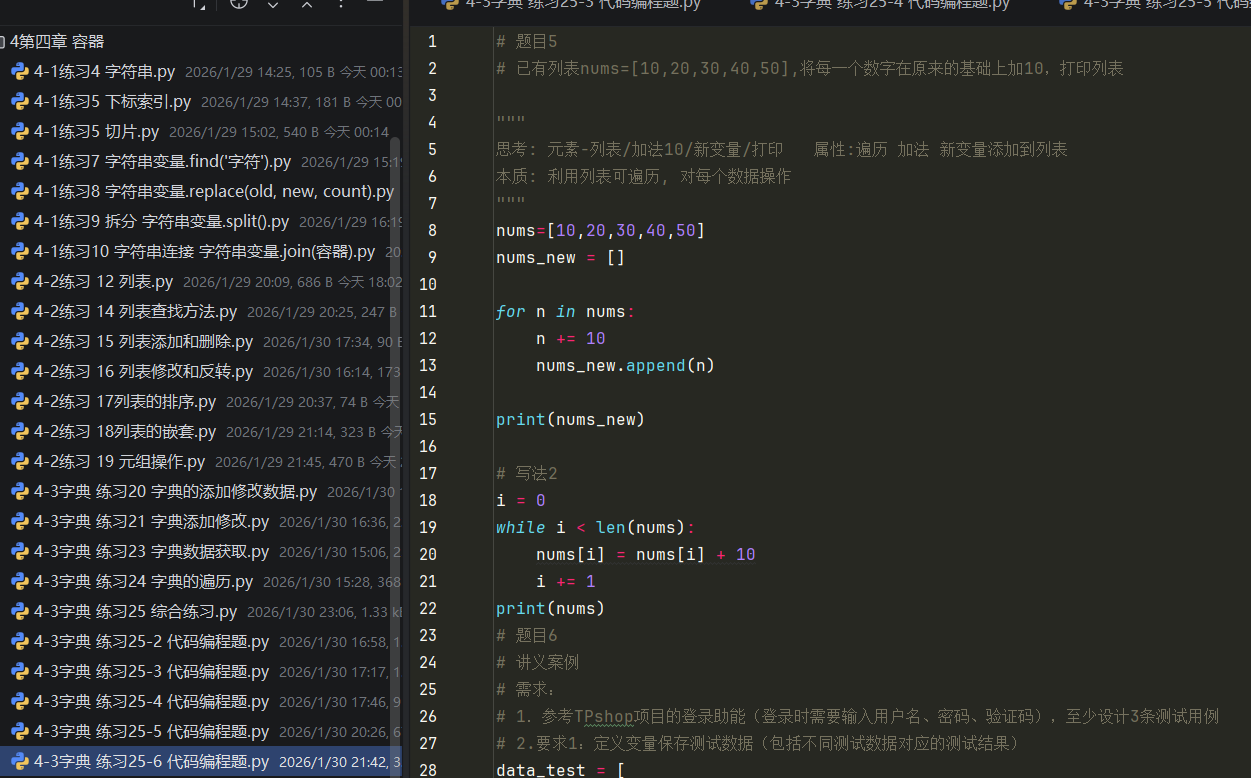Switch to the 练习25-4 代码编程题.py editor tab
This screenshot has width=1251, height=778.
(879, 5)
